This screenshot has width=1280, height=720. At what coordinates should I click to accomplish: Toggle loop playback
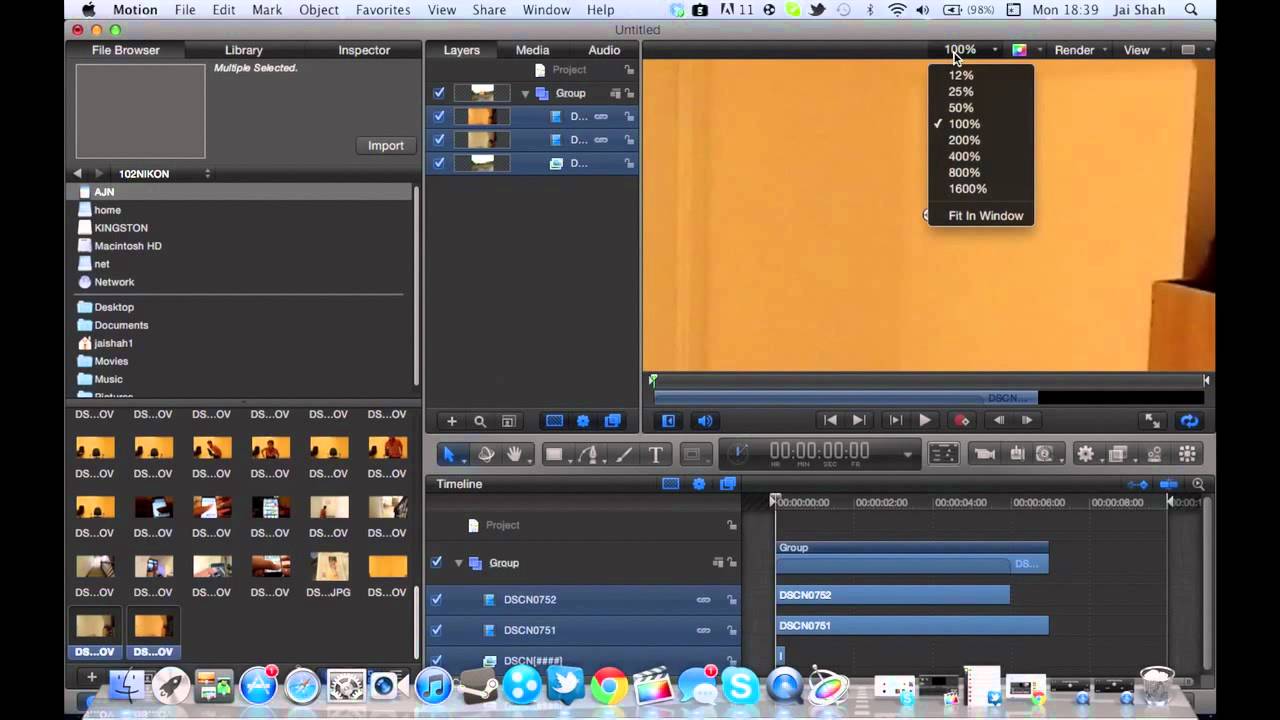coord(1189,421)
